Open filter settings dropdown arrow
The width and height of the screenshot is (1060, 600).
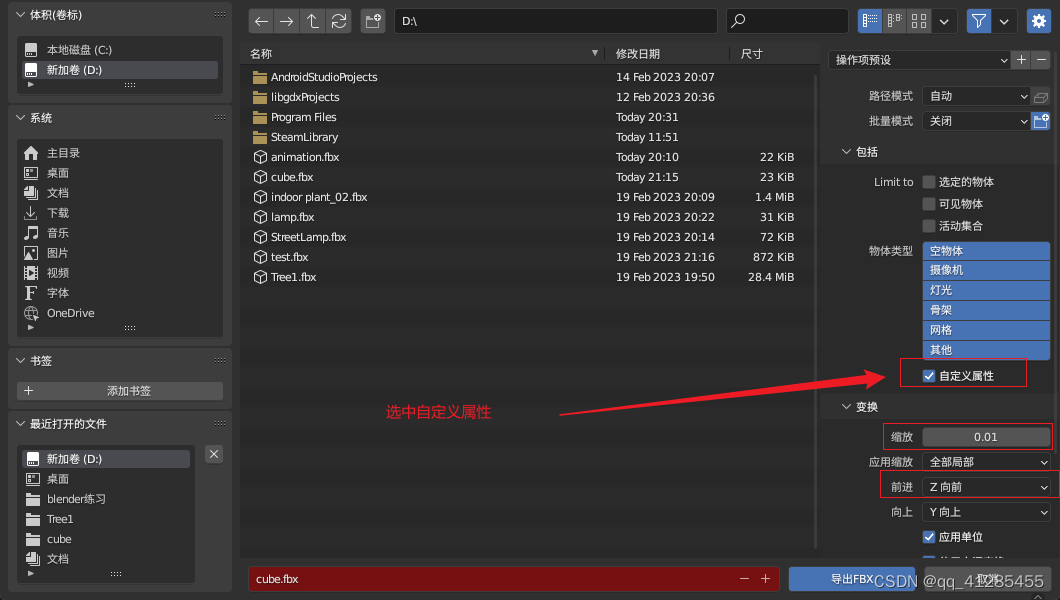point(1005,22)
